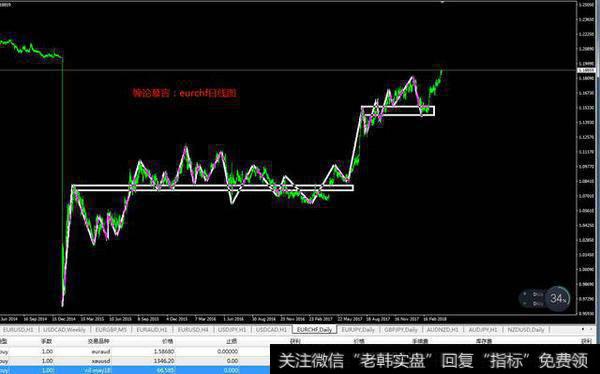The width and height of the screenshot is (600, 374).
Task: Click the chart tabs scroll-left arrow
Action: pyautogui.click(x=583, y=329)
